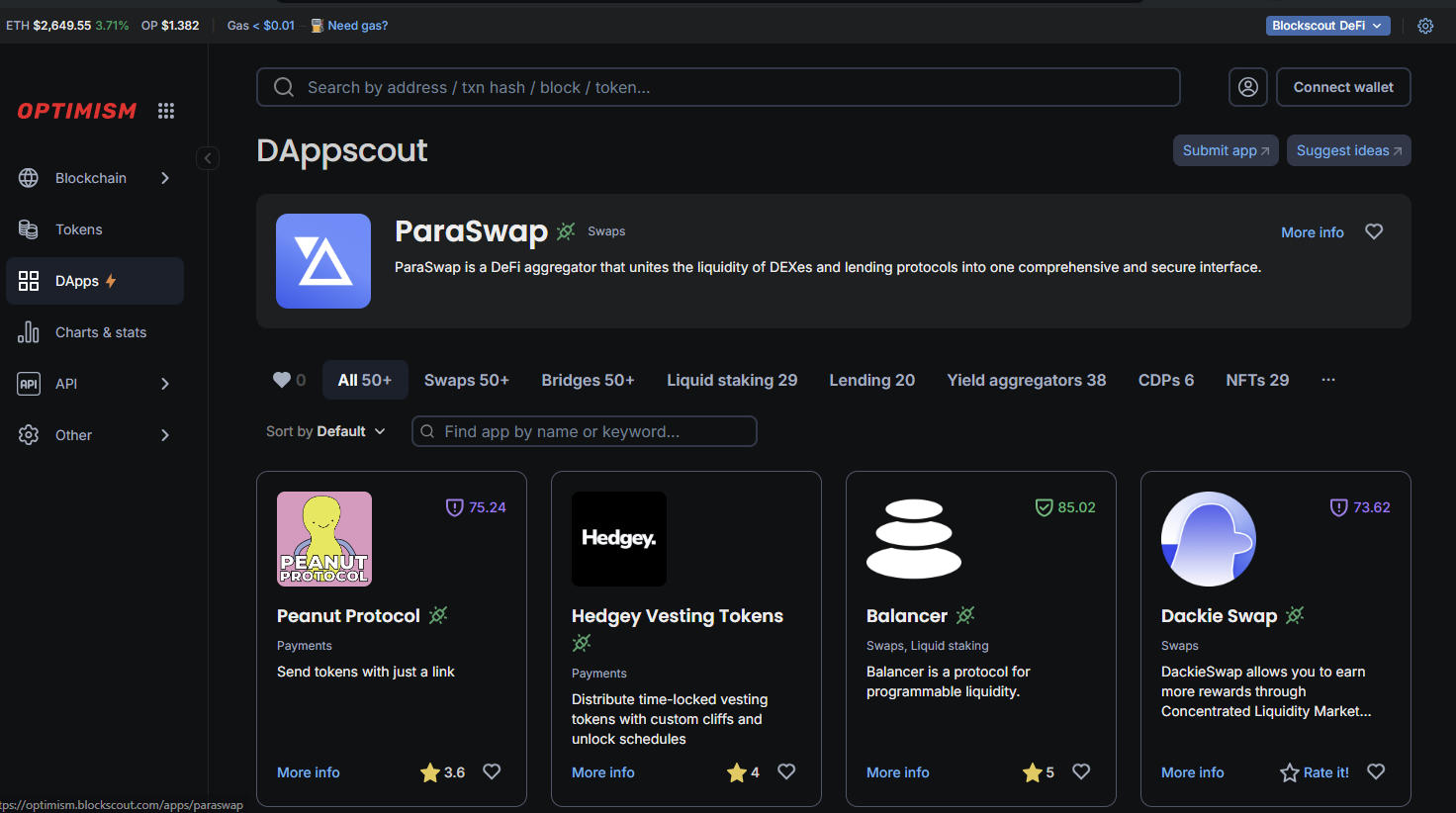The image size is (1456, 813).
Task: Open the user profile icon button
Action: click(x=1248, y=87)
